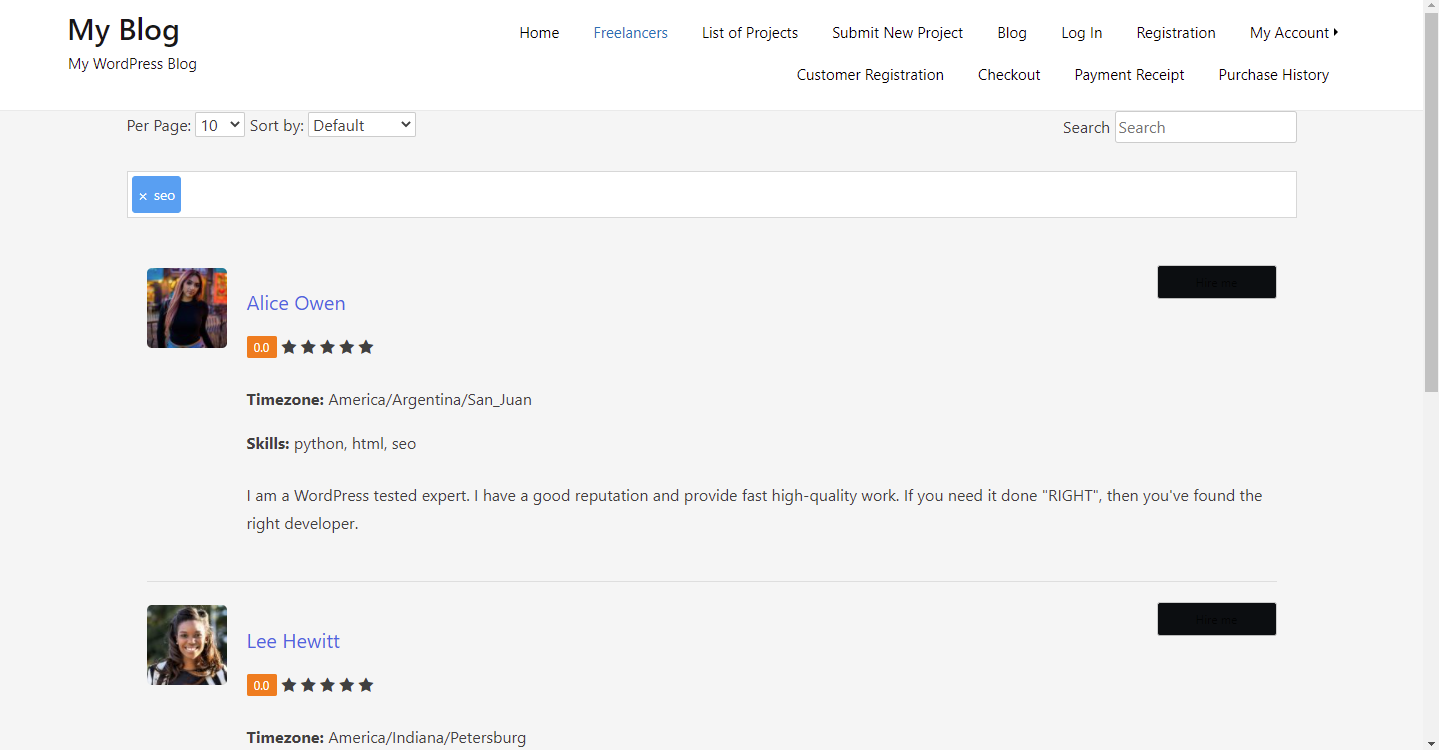This screenshot has width=1439, height=750.
Task: Click Lee Hewitt's profile photo
Action: (x=187, y=645)
